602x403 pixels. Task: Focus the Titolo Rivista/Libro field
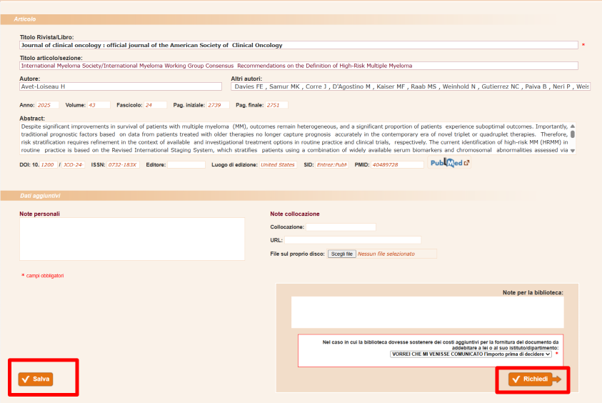click(299, 45)
